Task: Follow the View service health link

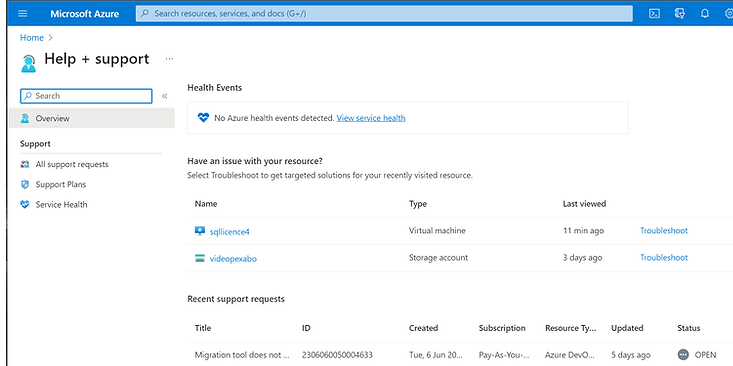Action: 371,118
